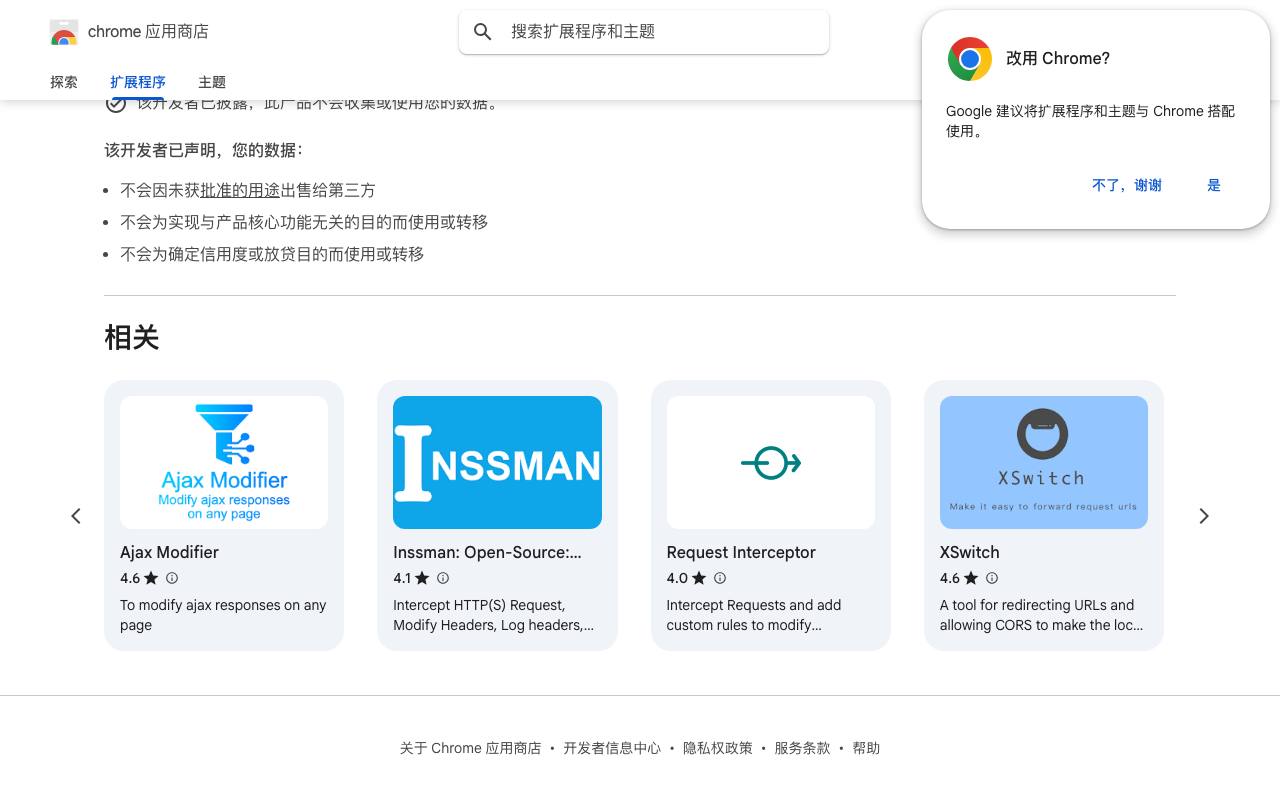This screenshot has width=1280, height=800.
Task: Open 开发者信息中心 footer link
Action: point(612,748)
